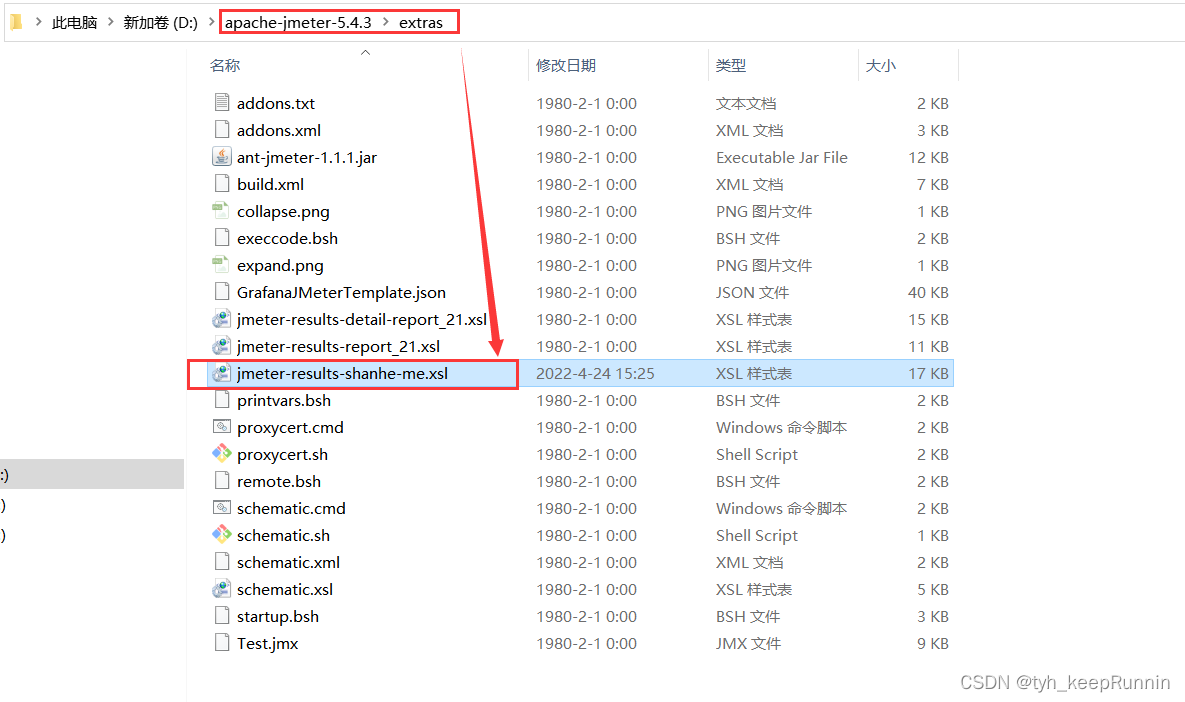Select file name jmeter-results-report_21.xsl
Viewport: 1185px width, 702px height.
(x=339, y=347)
